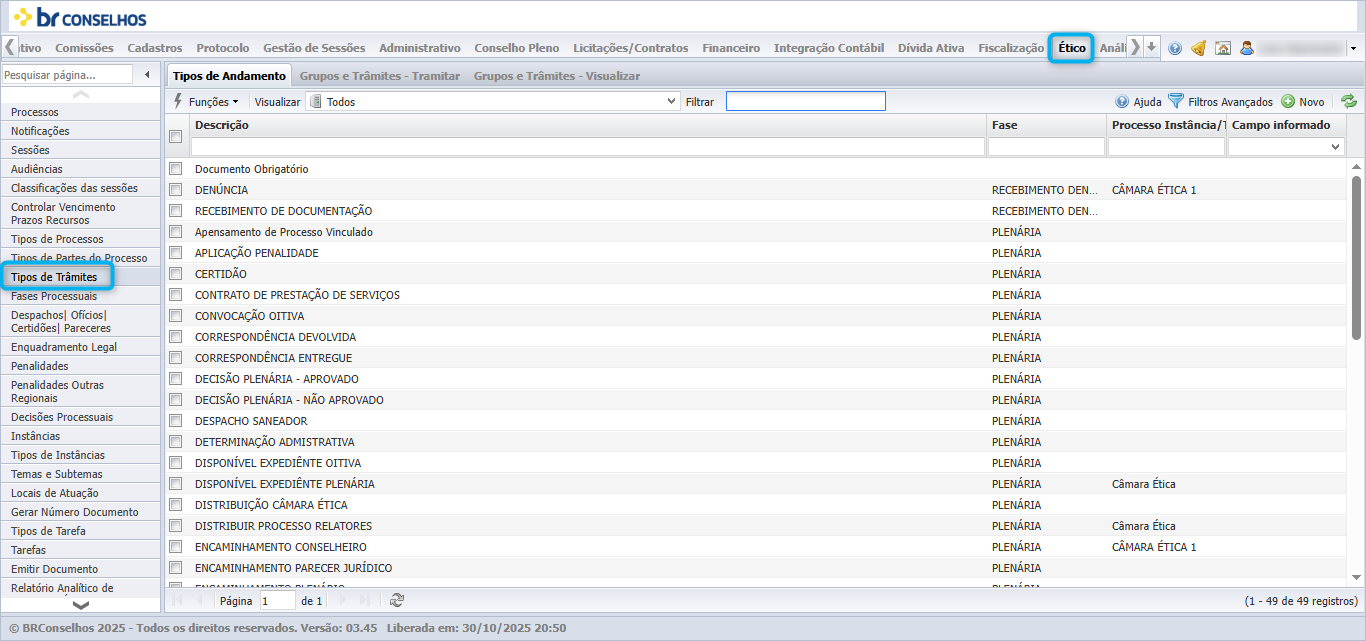
Task: Open the Financeiro menu
Action: pyautogui.click(x=731, y=48)
